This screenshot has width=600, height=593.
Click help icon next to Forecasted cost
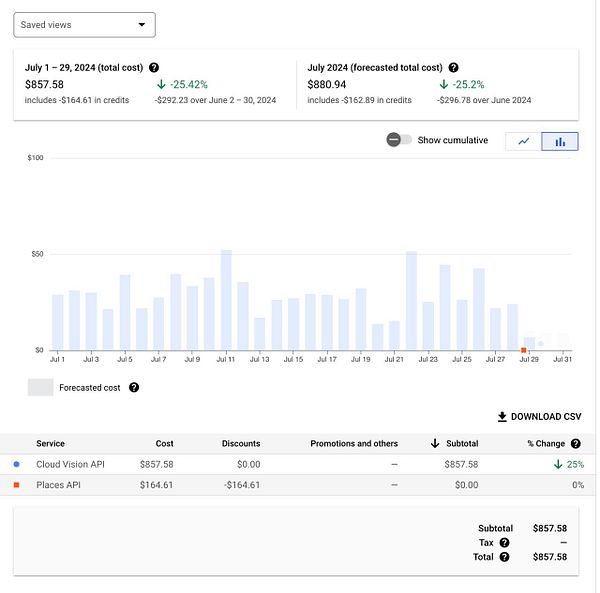pos(134,387)
